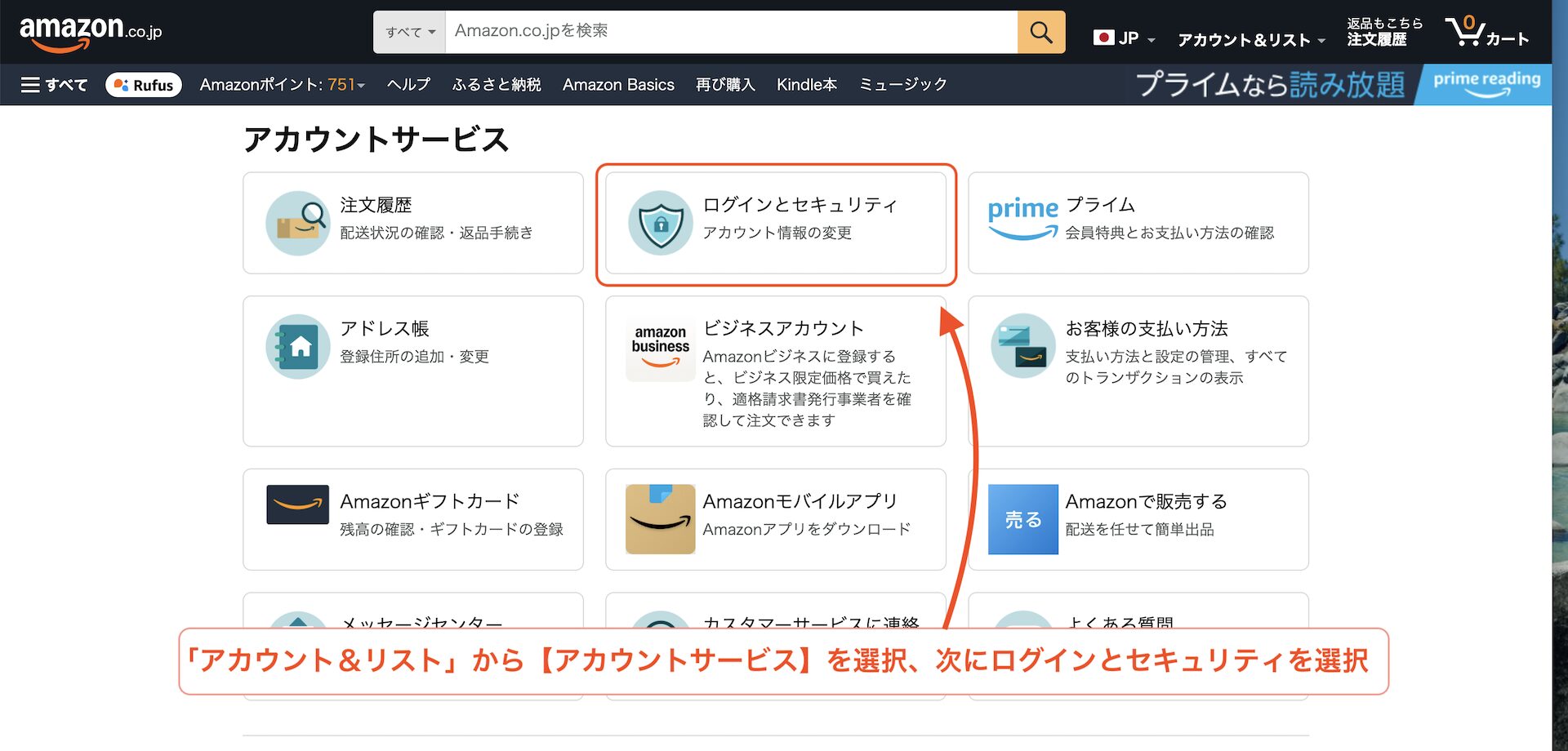Open the hamburger すべて menu
The image size is (1568, 751).
pyautogui.click(x=54, y=85)
